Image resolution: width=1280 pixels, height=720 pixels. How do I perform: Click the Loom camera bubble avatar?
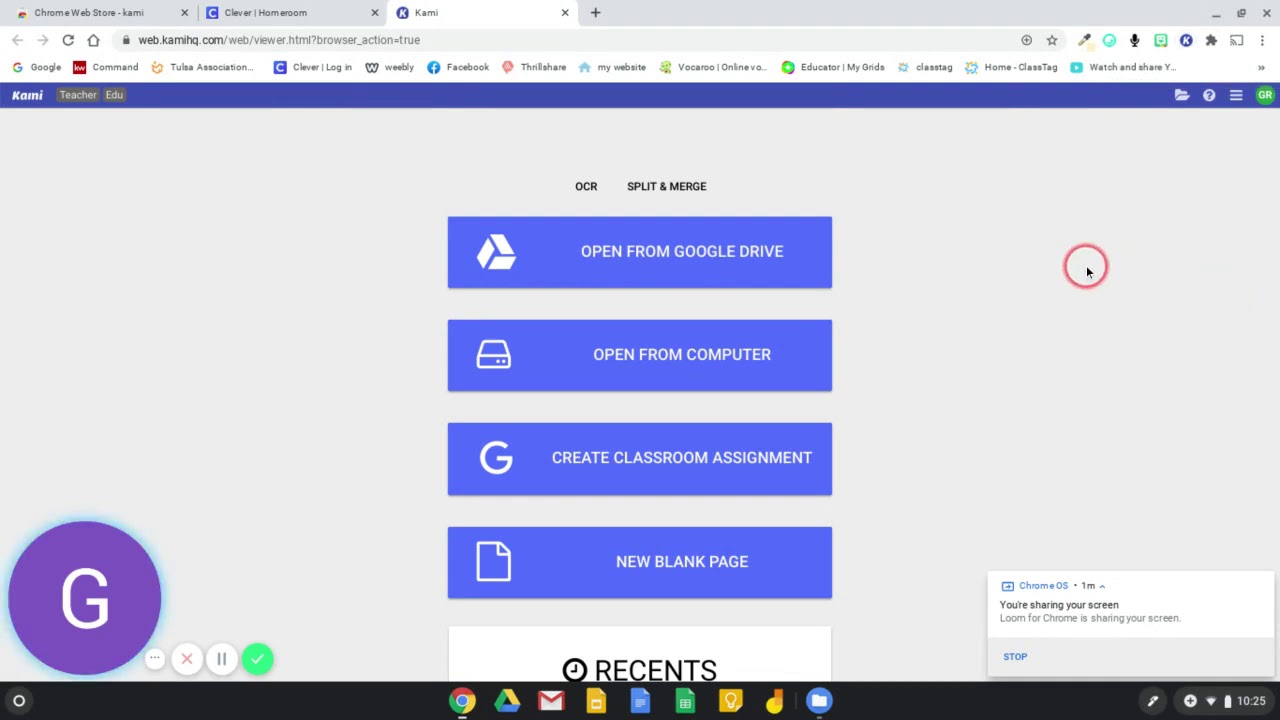(85, 598)
